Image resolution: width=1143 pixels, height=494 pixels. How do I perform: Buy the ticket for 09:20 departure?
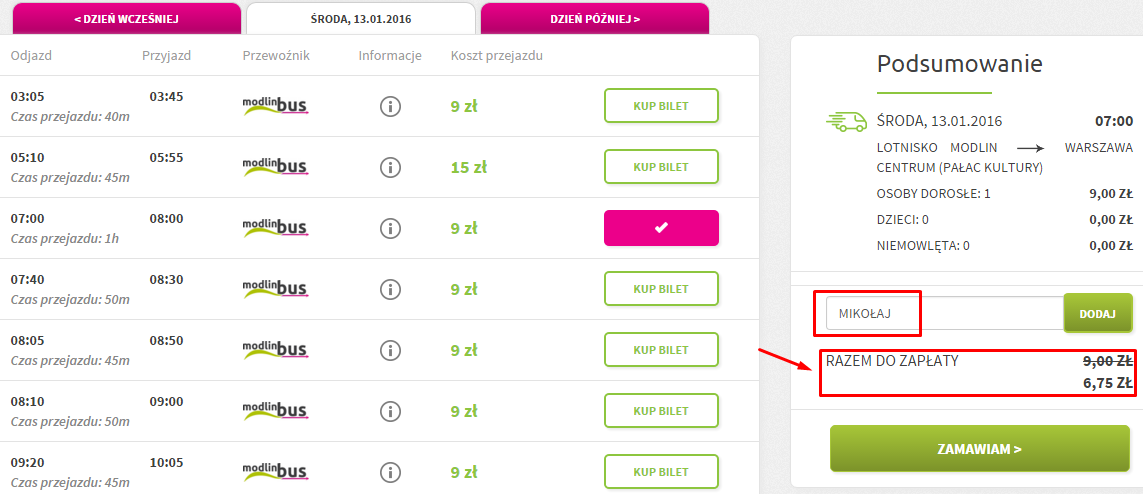661,471
